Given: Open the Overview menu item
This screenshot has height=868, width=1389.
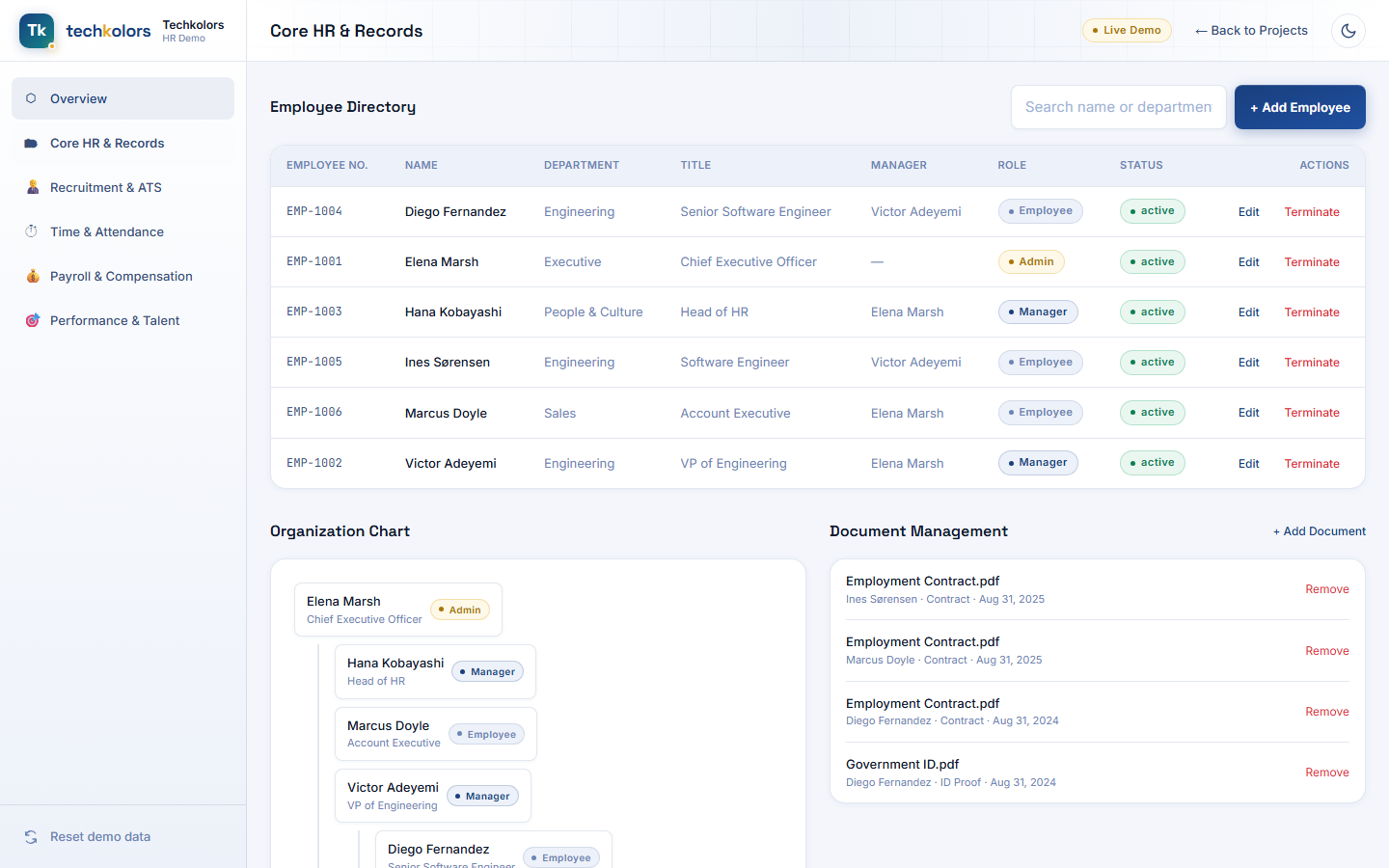Looking at the screenshot, I should (x=123, y=98).
